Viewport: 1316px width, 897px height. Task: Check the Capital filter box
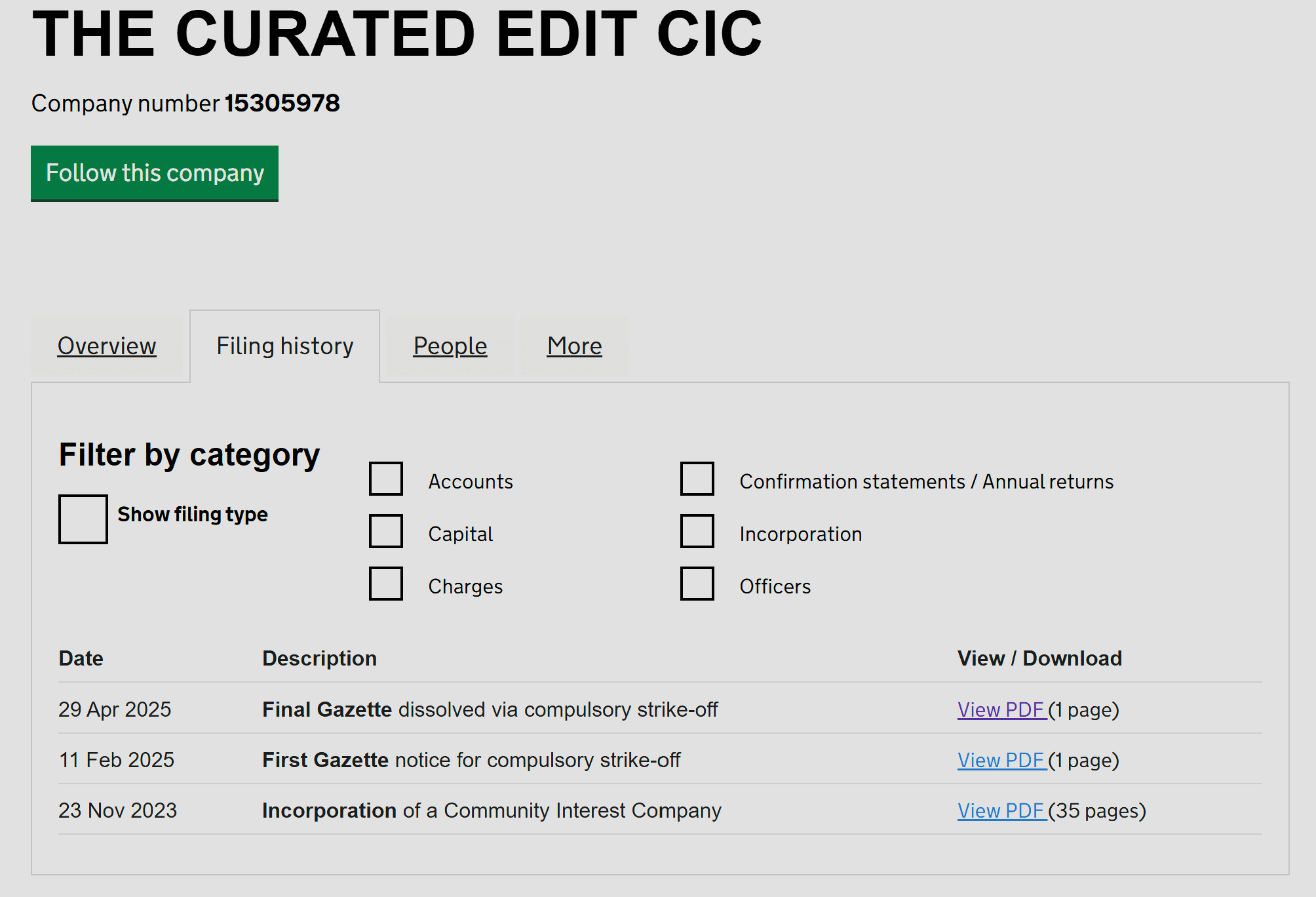(386, 531)
